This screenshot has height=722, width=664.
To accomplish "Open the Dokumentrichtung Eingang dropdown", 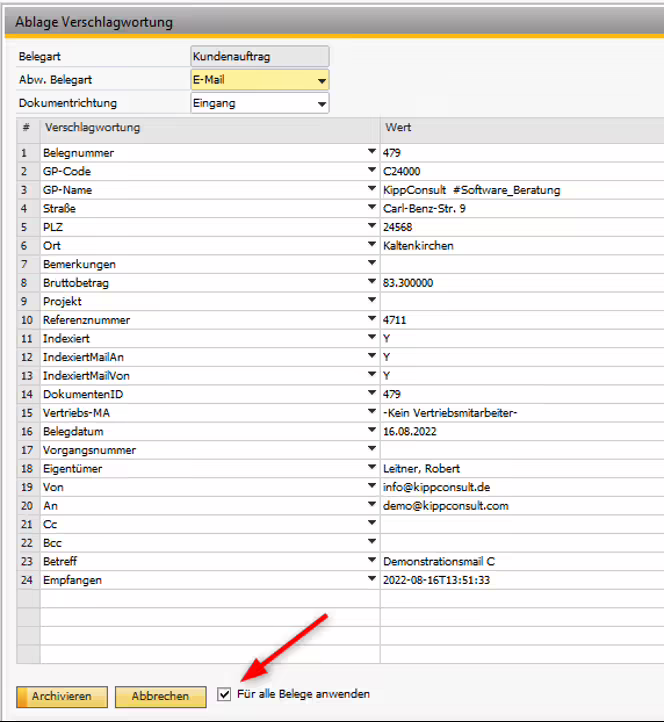I will tap(321, 104).
